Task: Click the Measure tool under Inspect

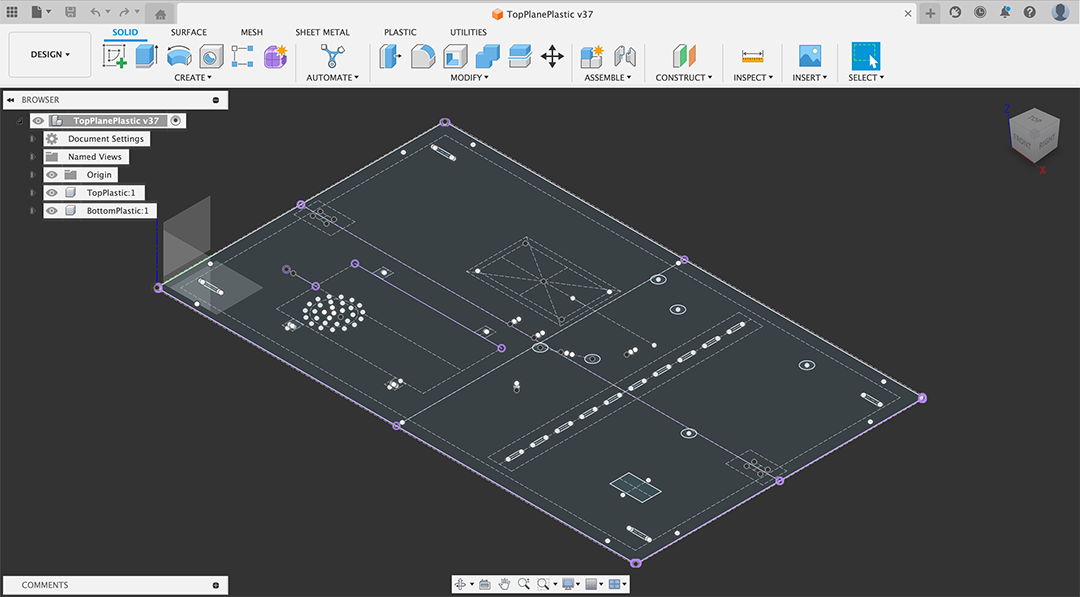Action: [752, 56]
